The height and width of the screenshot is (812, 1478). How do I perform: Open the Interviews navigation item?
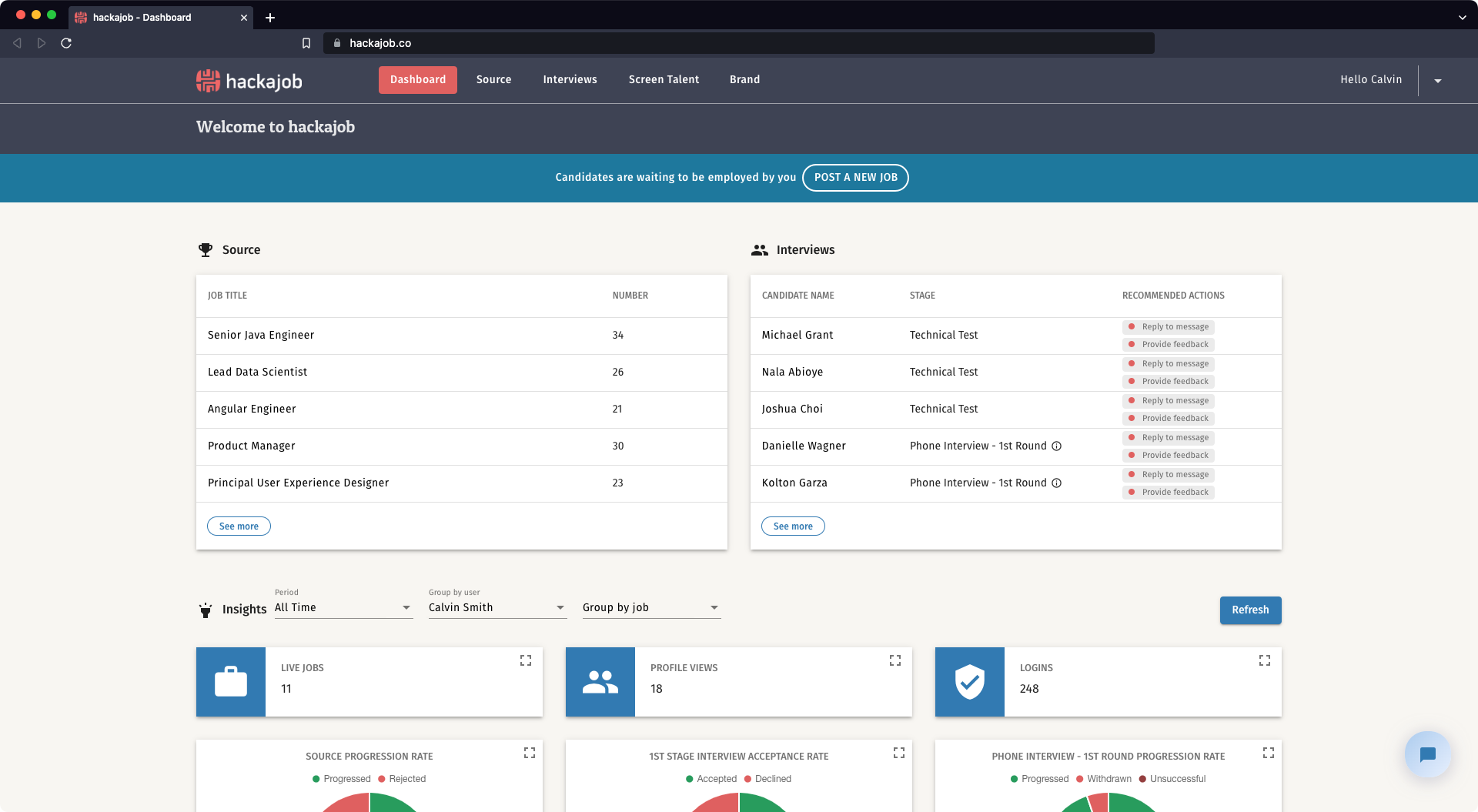[570, 79]
